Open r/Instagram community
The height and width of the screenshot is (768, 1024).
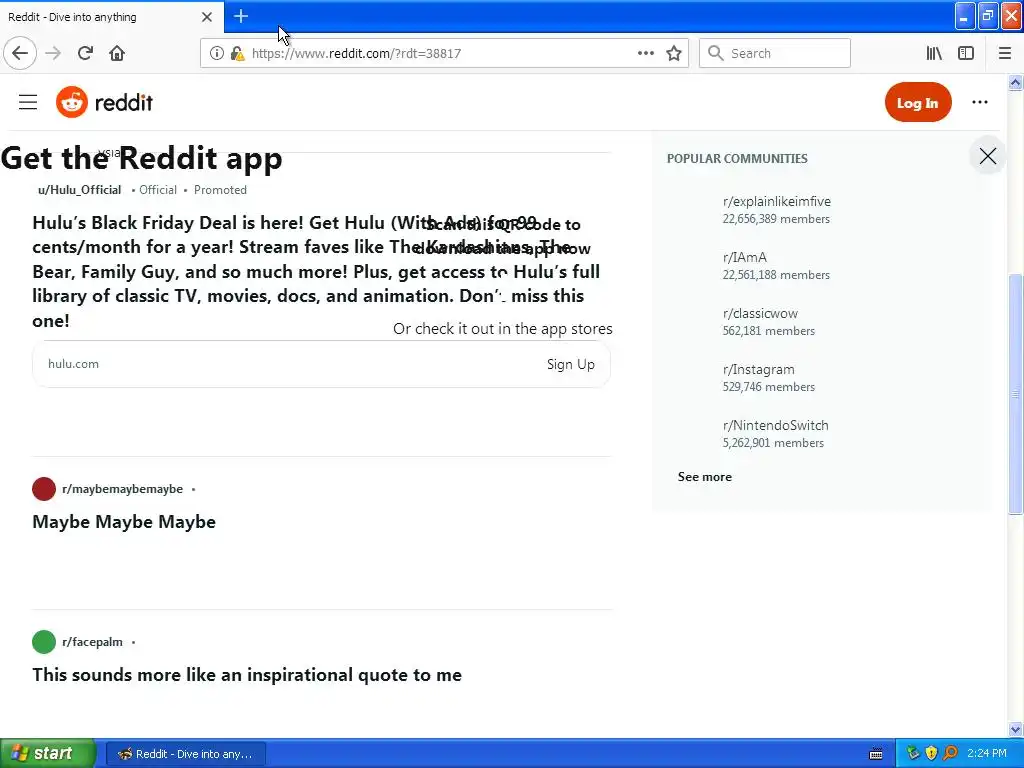point(758,370)
